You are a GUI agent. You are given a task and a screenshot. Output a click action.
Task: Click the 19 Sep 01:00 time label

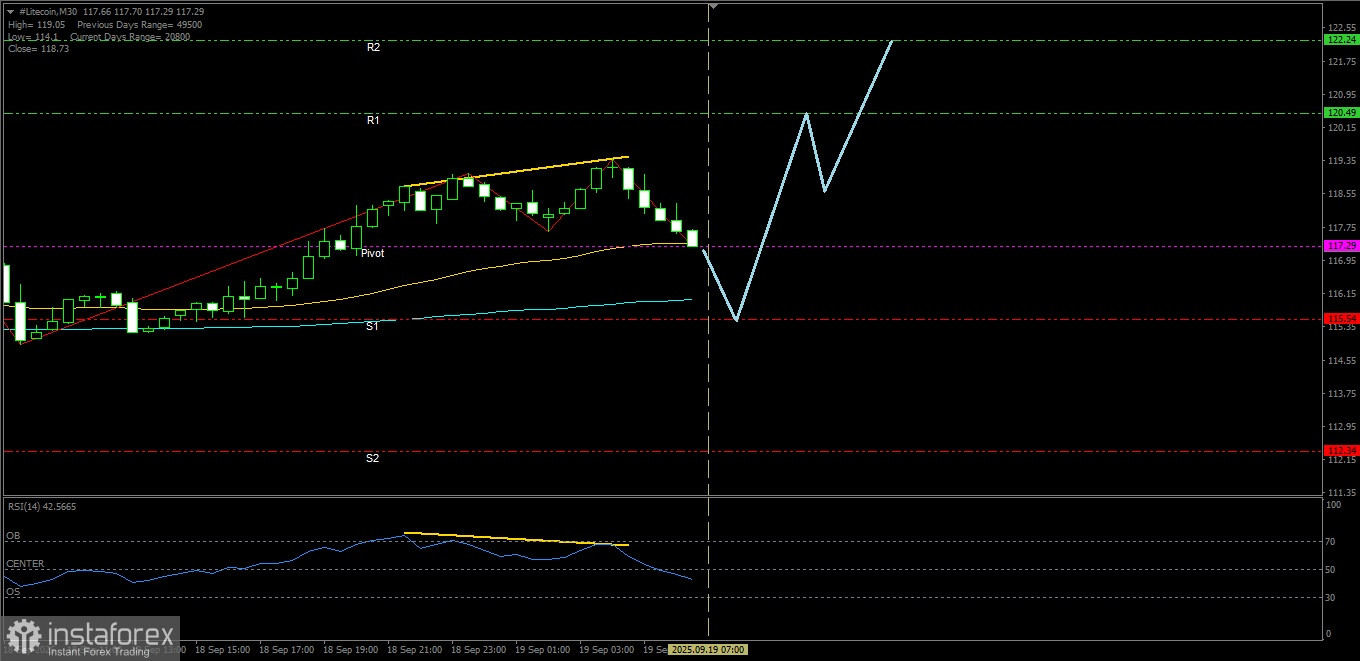coord(540,649)
